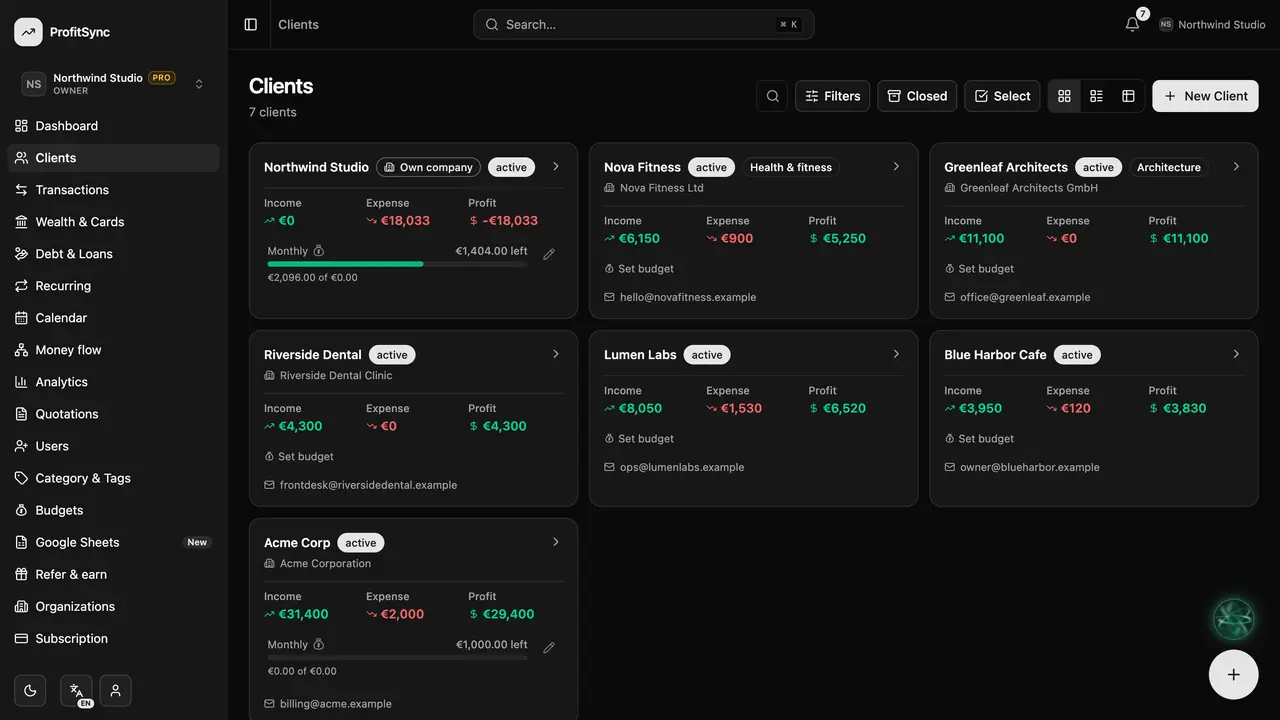Click the NS avatar in top bar
This screenshot has height=720, width=1280.
click(1166, 24)
